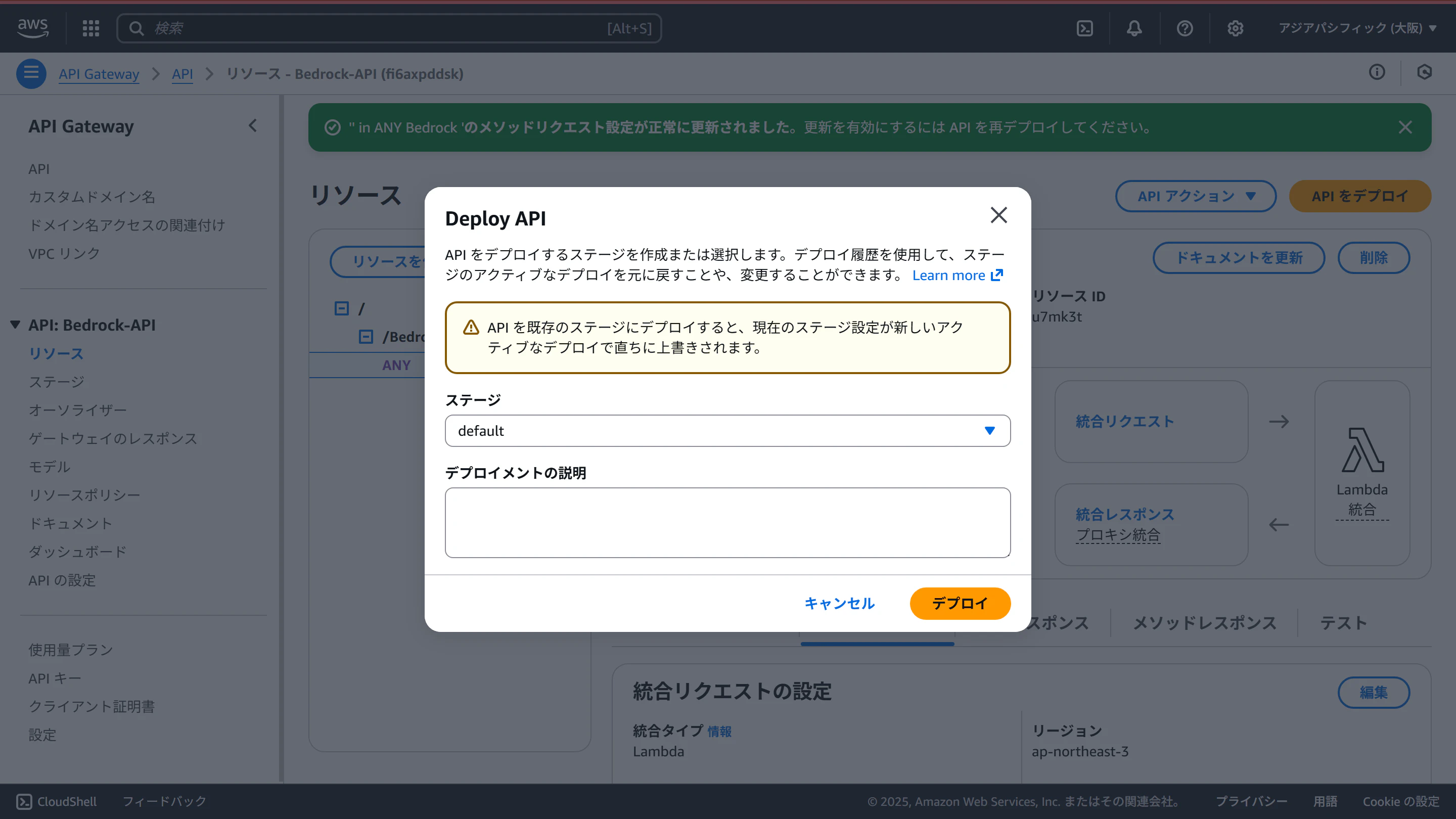Screen dimensions: 1456x819
Task: Launch CloudShell from top navigation icon
Action: pos(1084,28)
